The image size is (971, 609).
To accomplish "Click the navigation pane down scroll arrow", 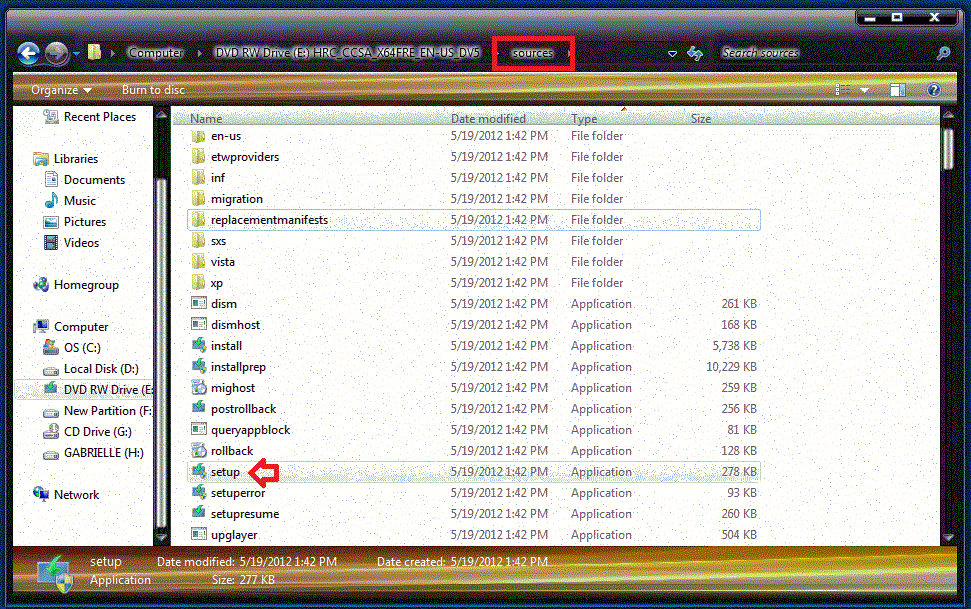I will click(x=161, y=537).
